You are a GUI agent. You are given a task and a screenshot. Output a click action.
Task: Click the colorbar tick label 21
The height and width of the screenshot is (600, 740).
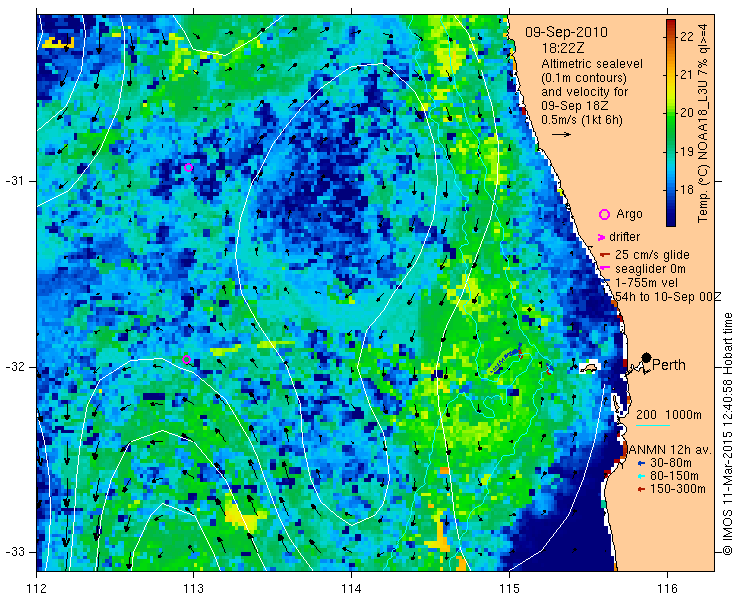[687, 74]
